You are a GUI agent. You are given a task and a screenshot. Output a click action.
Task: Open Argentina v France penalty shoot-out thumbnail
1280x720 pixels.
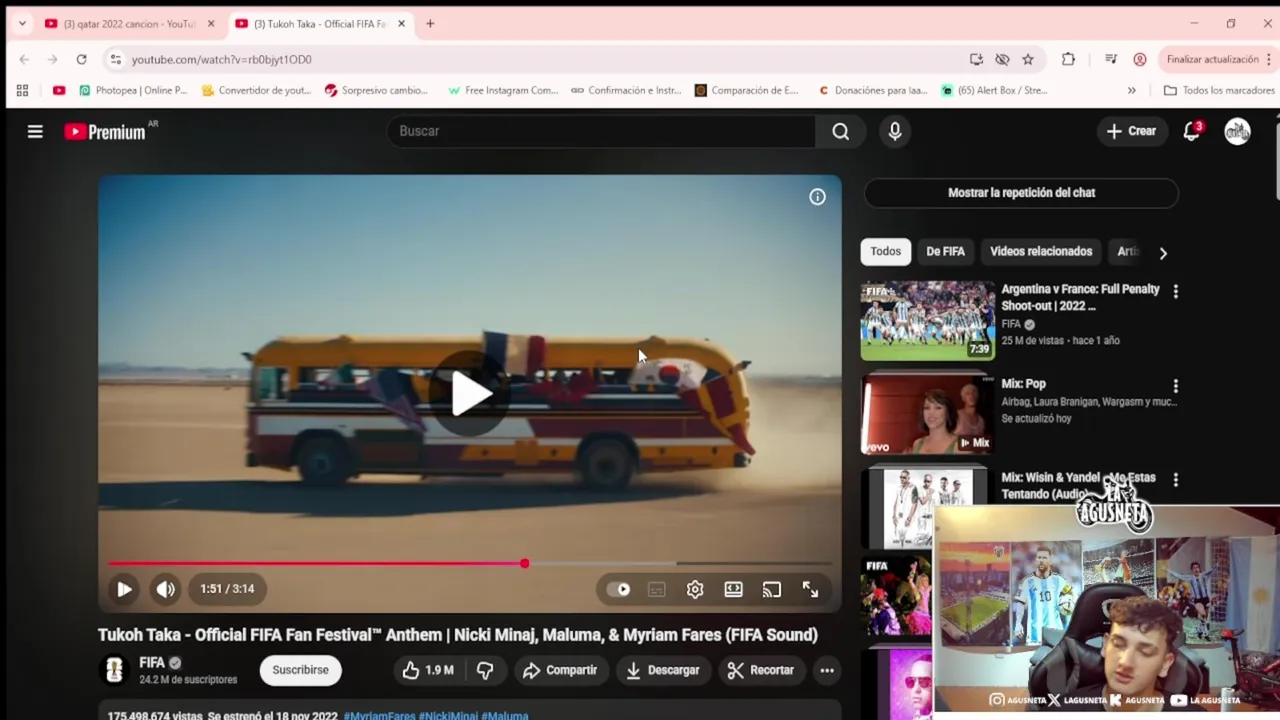tap(928, 320)
